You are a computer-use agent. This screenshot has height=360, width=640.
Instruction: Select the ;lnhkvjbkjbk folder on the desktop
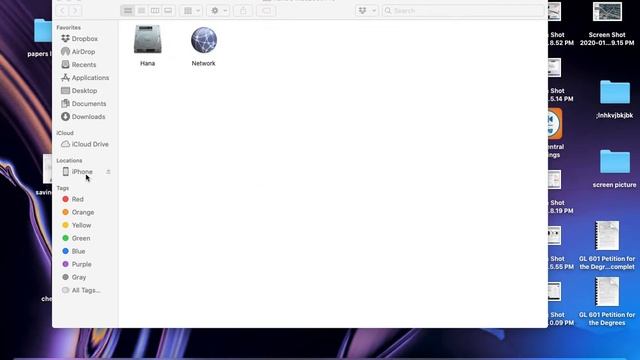[615, 92]
